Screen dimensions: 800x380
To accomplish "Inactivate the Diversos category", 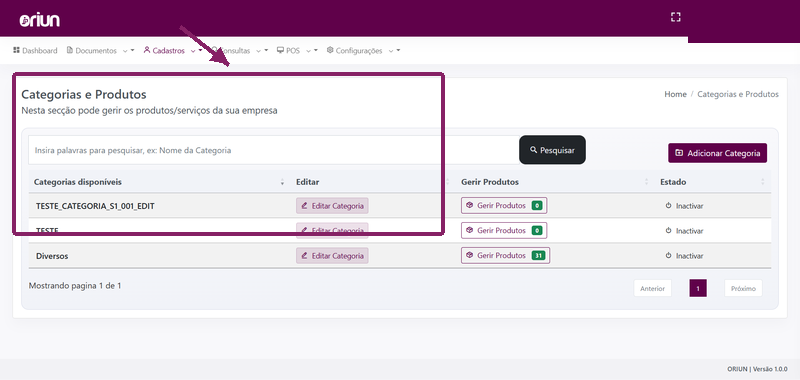I will [685, 256].
